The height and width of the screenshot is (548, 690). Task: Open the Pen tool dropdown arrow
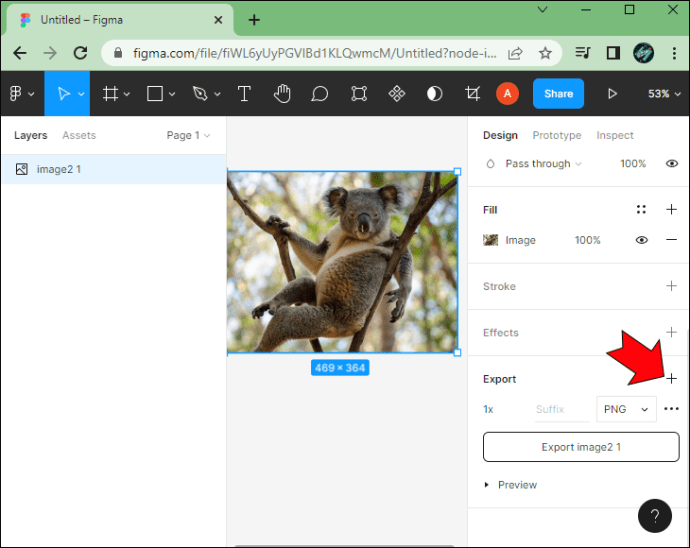(217, 94)
